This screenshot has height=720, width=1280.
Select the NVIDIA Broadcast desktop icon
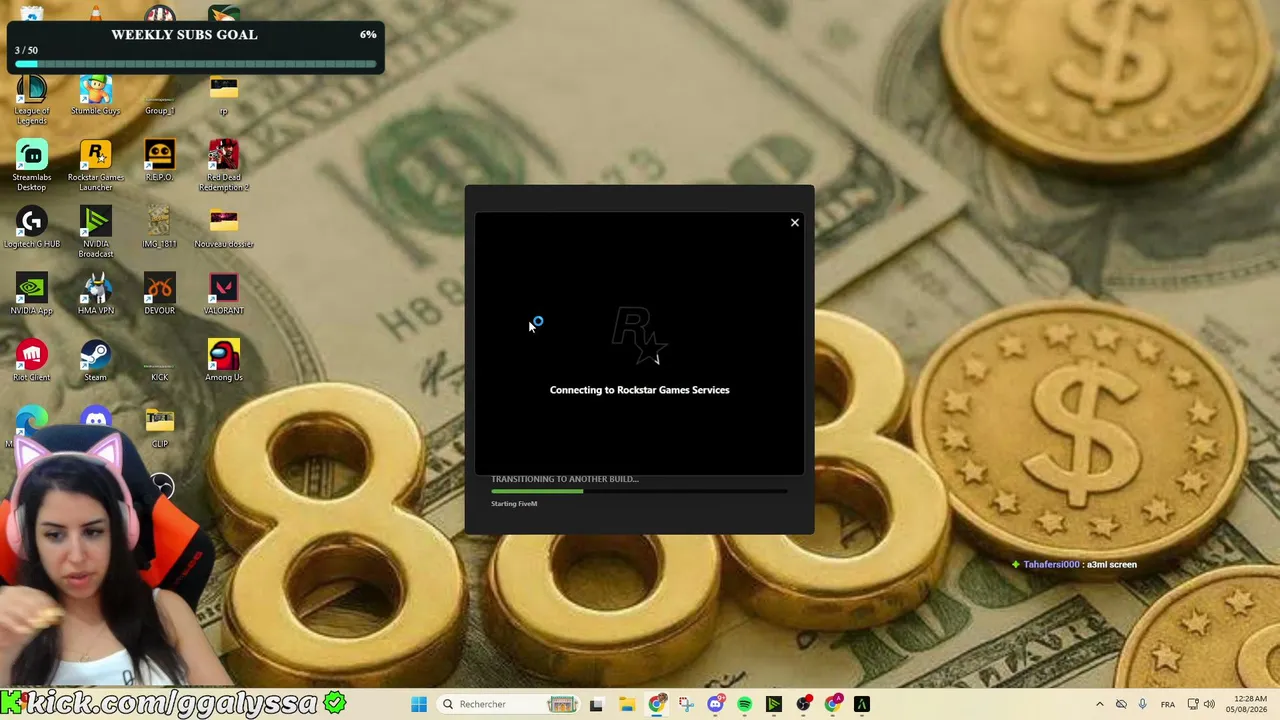coord(96,233)
